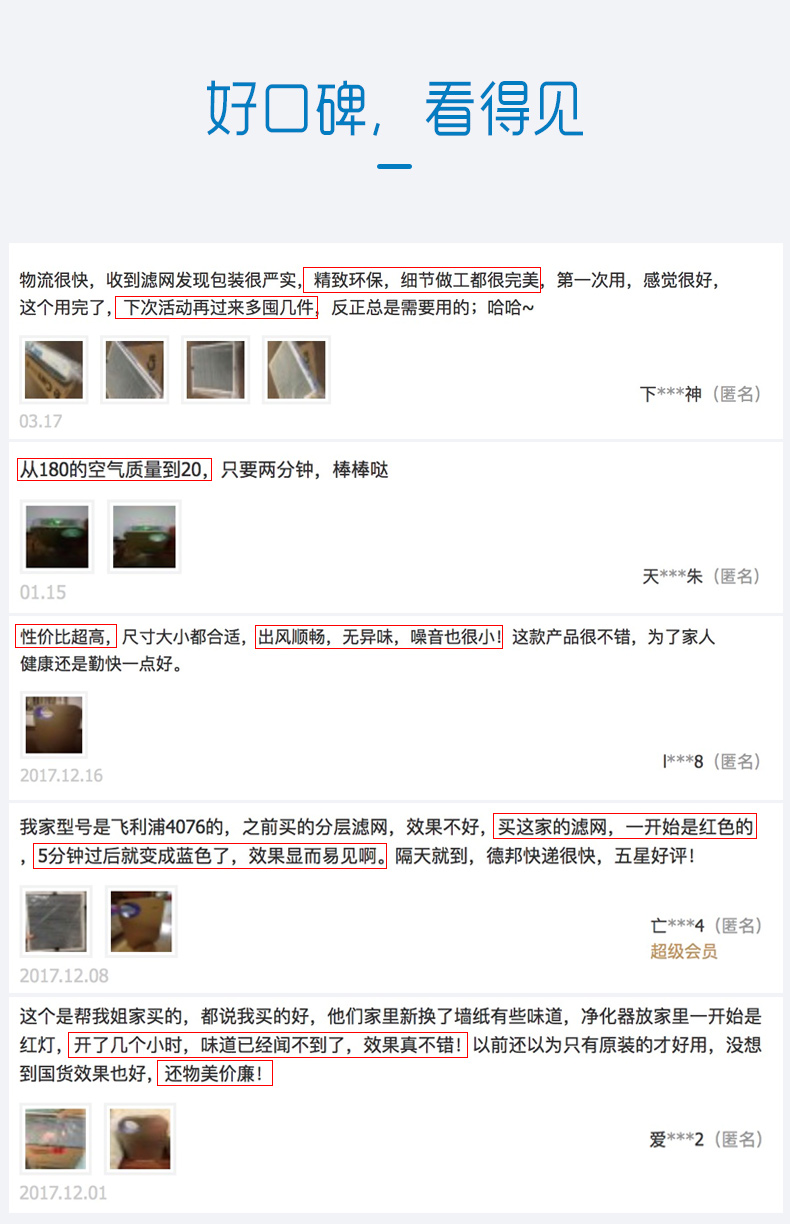Click highlighted phrase 从180的空气质量到20

tap(114, 469)
